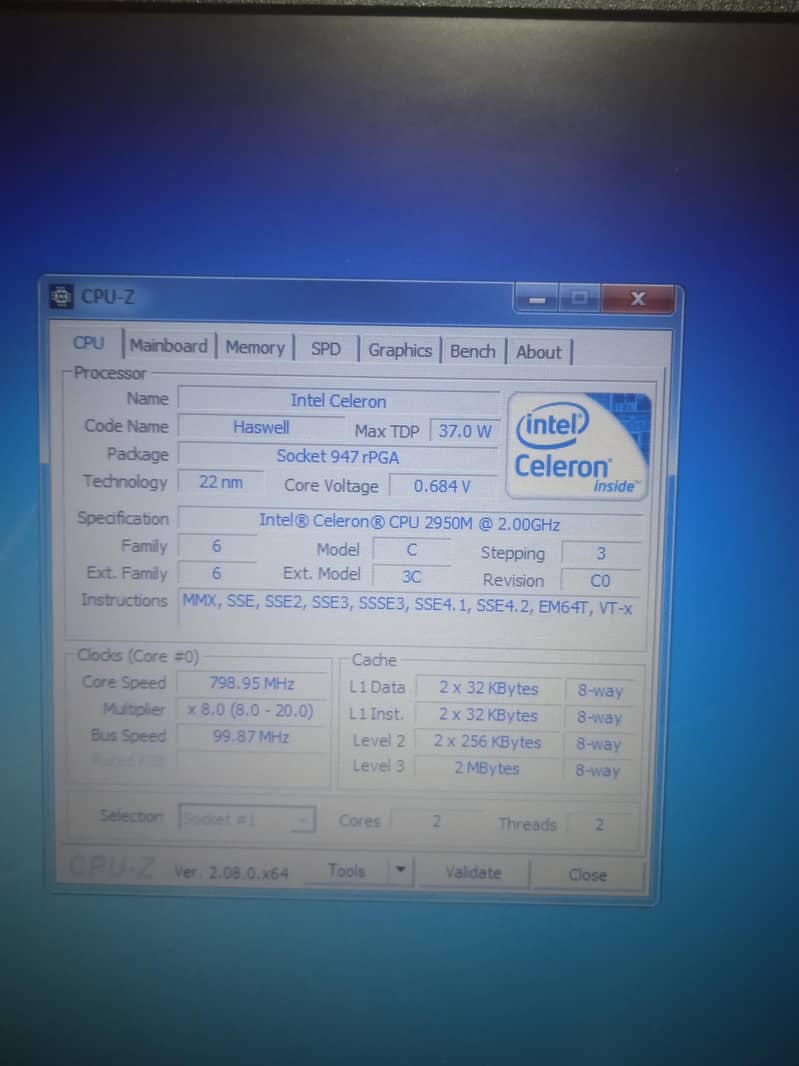Click the Threads value field
Viewport: 799px width, 1066px height.
coord(599,825)
